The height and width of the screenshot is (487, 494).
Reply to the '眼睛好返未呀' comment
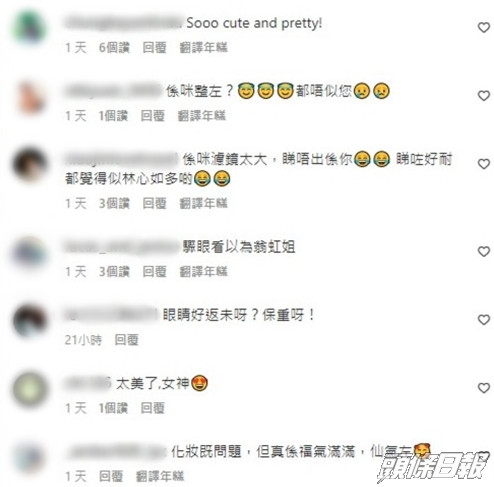126,340
